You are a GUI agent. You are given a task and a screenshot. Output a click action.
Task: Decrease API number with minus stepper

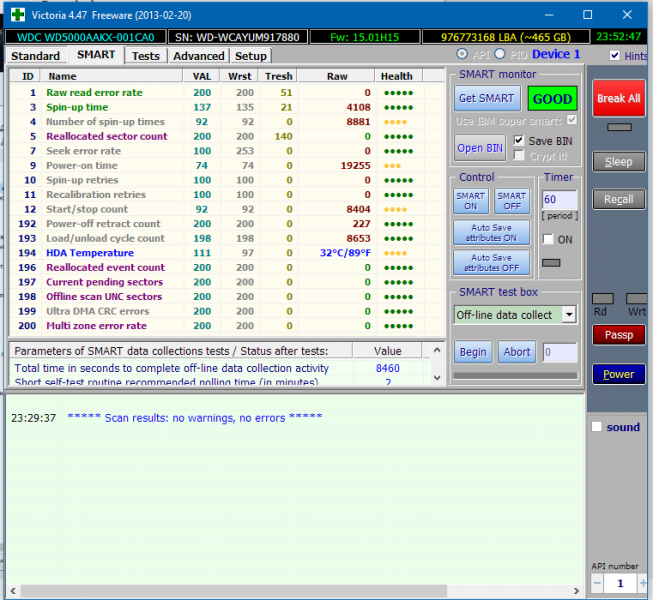pyautogui.click(x=597, y=583)
